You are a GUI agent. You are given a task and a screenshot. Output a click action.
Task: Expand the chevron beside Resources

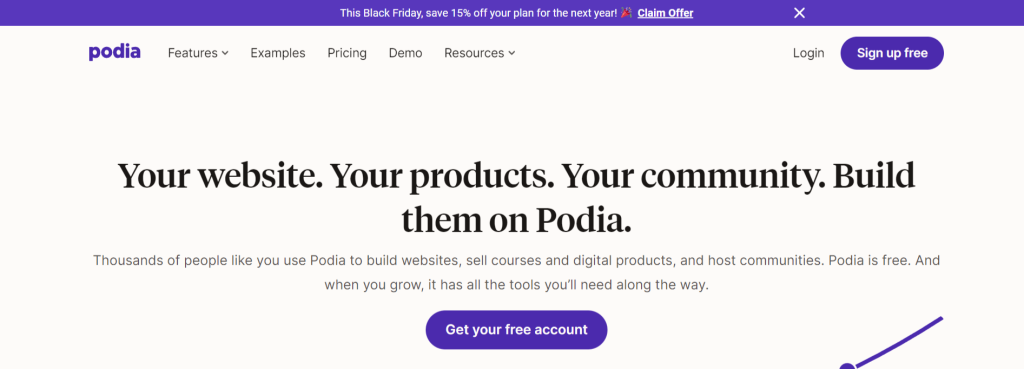point(511,54)
